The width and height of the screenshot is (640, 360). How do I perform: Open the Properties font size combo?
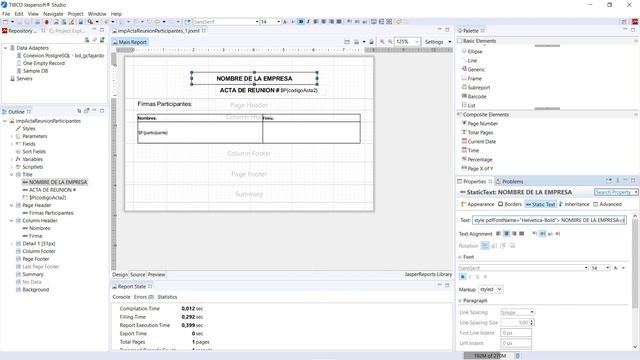click(x=600, y=268)
